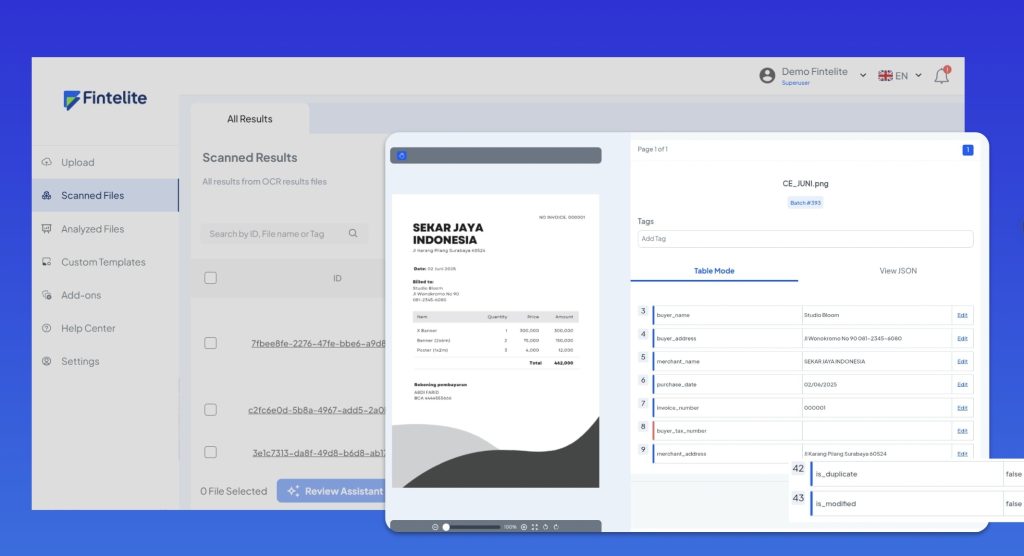Image resolution: width=1024 pixels, height=556 pixels.
Task: Click the zoom slider in document viewer
Action: 472,527
